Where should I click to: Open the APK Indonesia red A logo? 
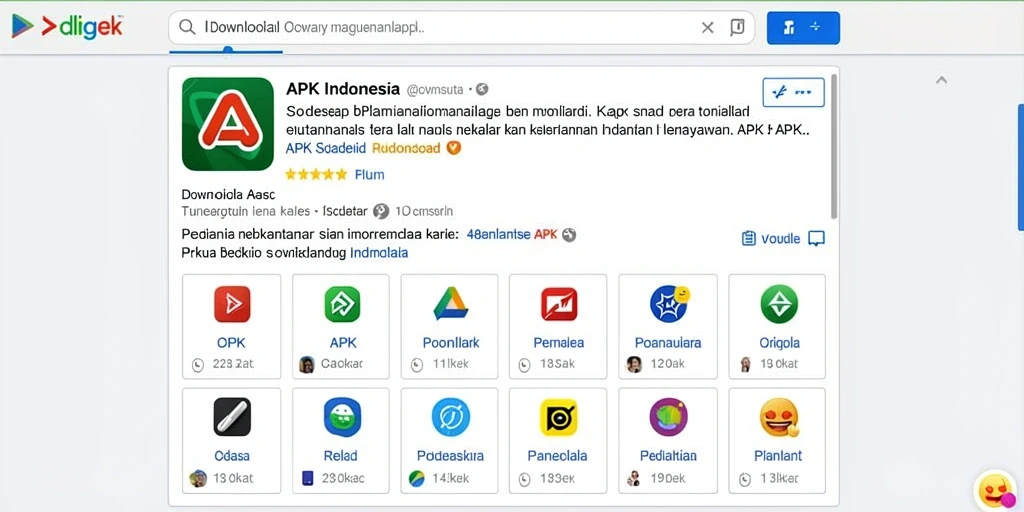227,123
